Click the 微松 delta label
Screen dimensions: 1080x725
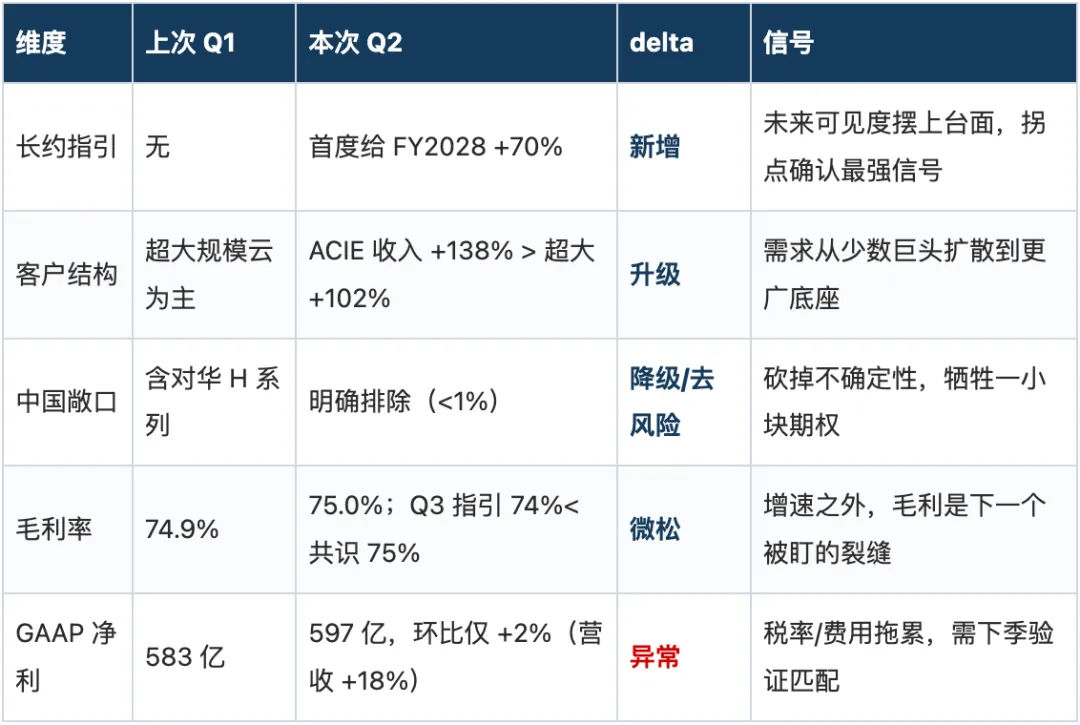[x=654, y=529]
